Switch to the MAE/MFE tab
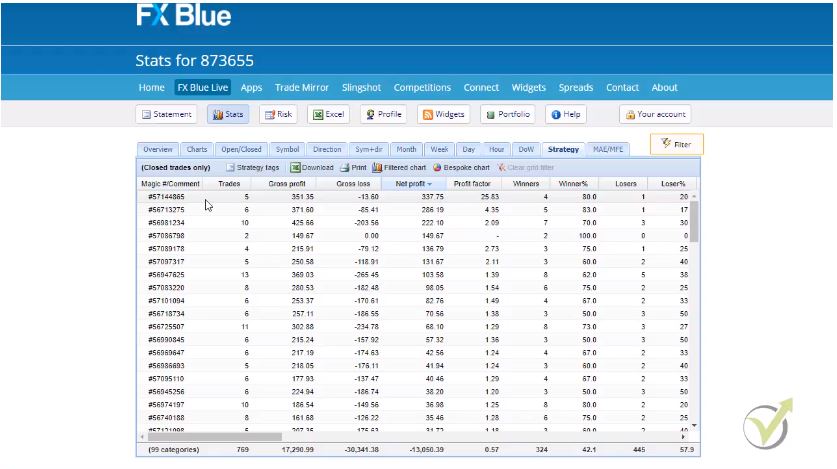 pos(608,150)
